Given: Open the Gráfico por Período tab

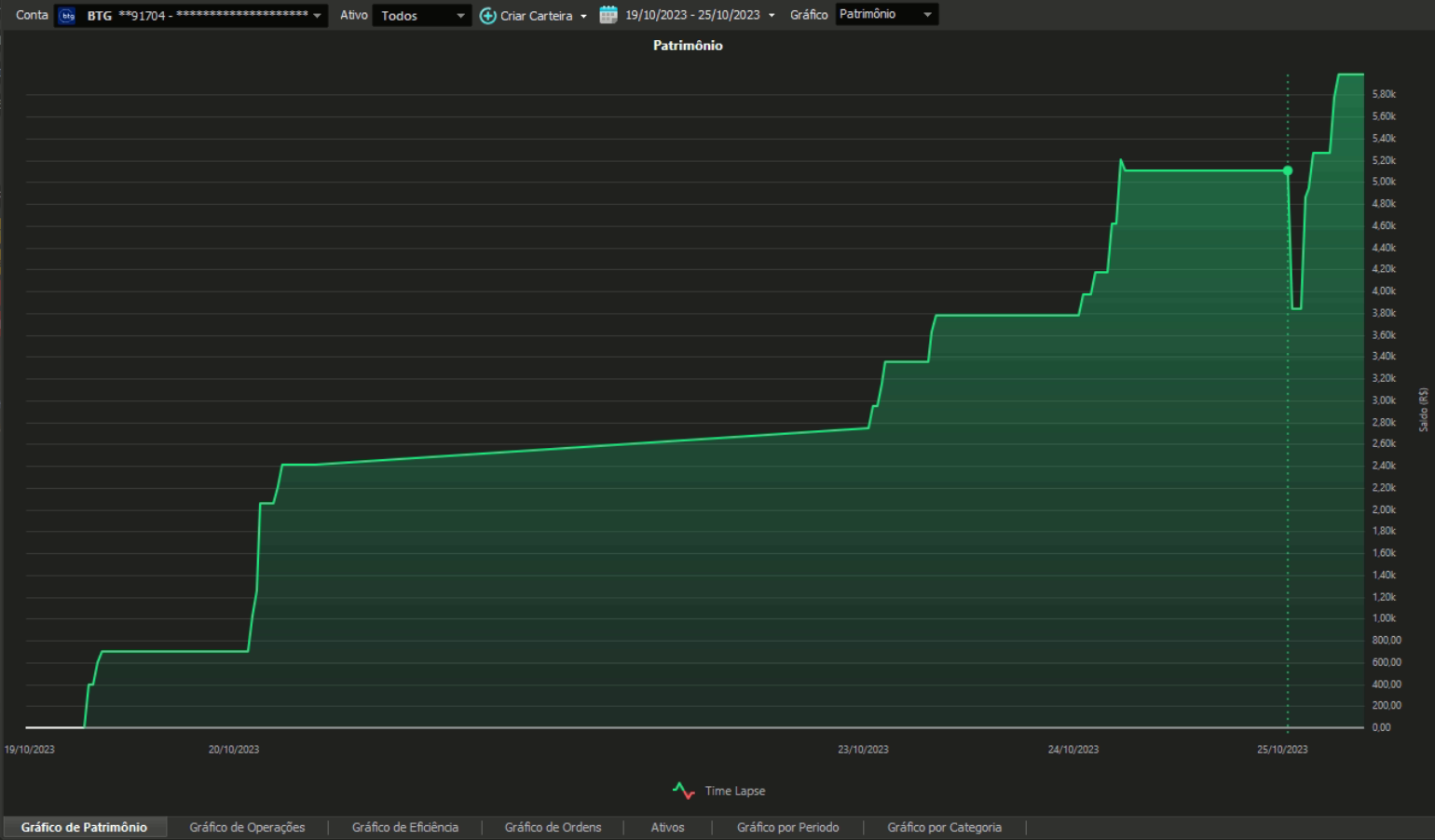Looking at the screenshot, I should (787, 827).
